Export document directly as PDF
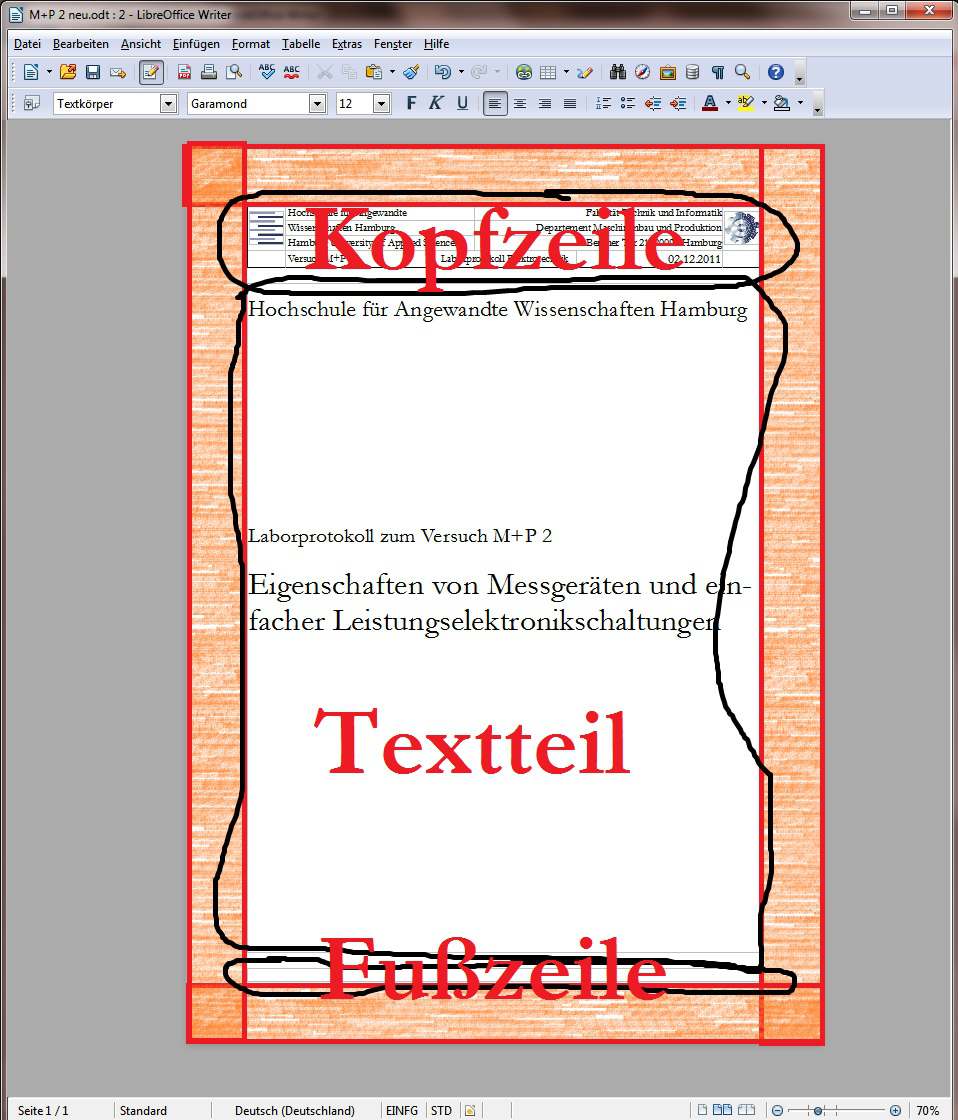Screen dimensions: 958x1120 tap(185, 72)
